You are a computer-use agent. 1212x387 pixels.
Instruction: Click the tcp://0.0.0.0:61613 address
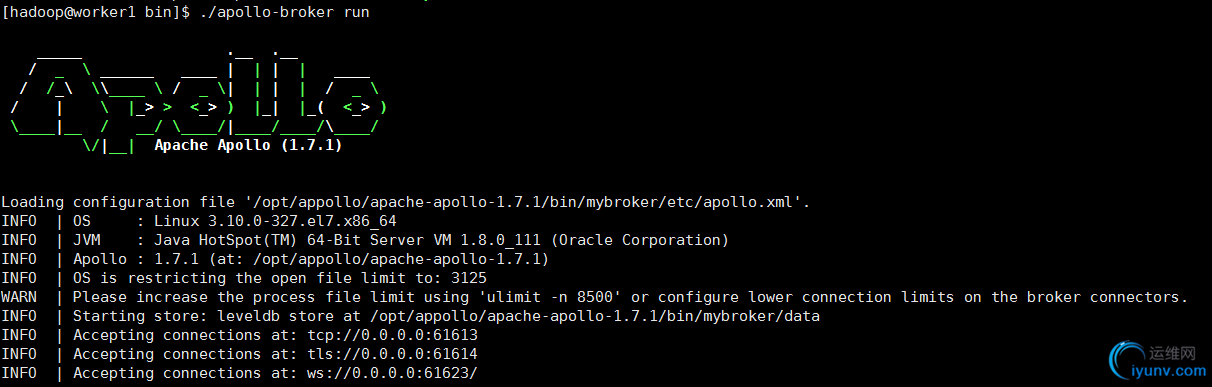394,335
